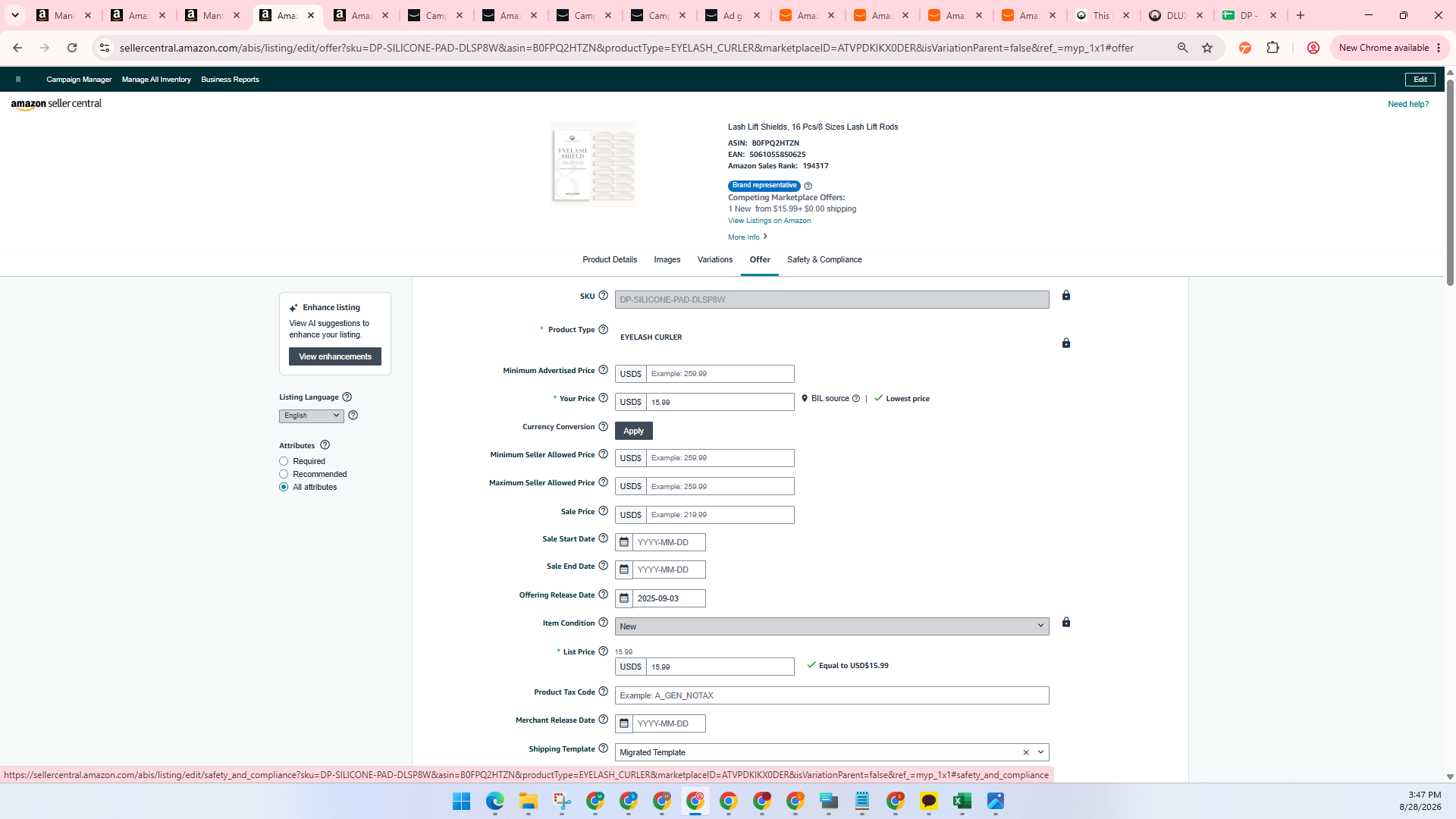Open the Amazon Seller Central logo

coord(56,105)
